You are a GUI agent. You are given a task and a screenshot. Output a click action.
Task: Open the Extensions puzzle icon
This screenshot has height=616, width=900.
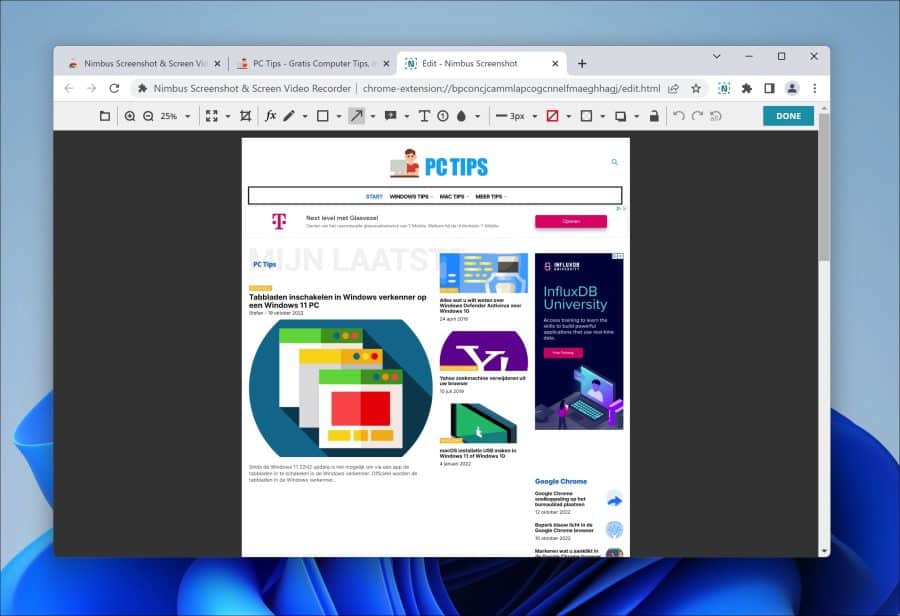point(747,88)
